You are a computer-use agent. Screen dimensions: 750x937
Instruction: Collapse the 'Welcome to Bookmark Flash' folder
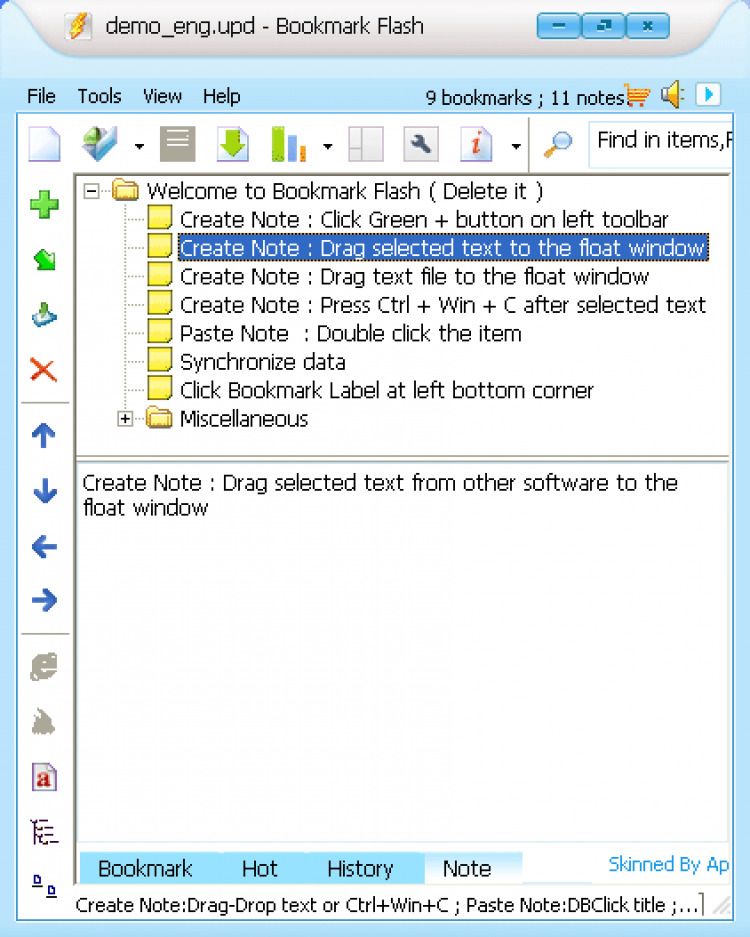click(x=91, y=191)
